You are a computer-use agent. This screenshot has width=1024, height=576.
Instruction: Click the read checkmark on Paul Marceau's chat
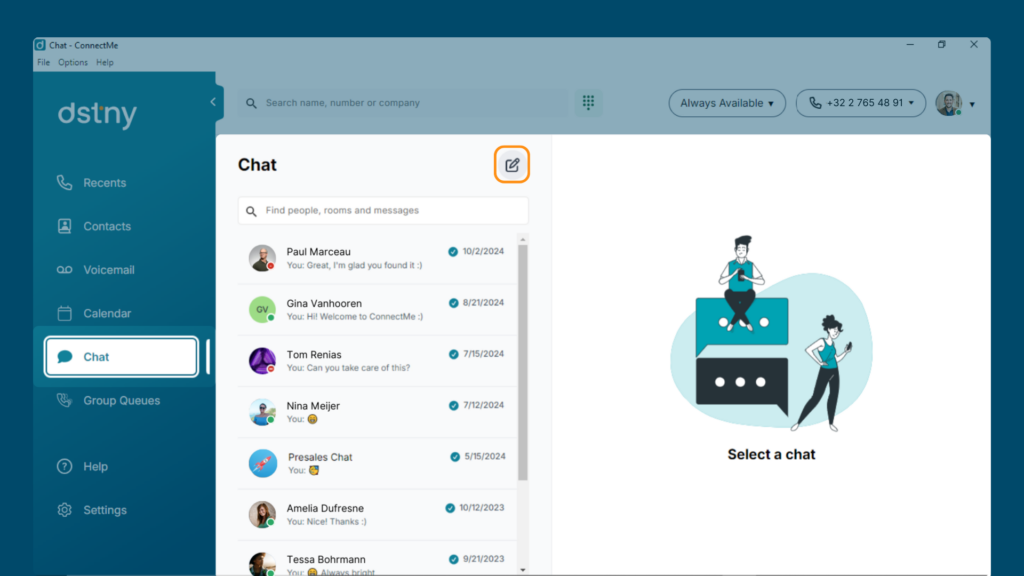tap(453, 251)
